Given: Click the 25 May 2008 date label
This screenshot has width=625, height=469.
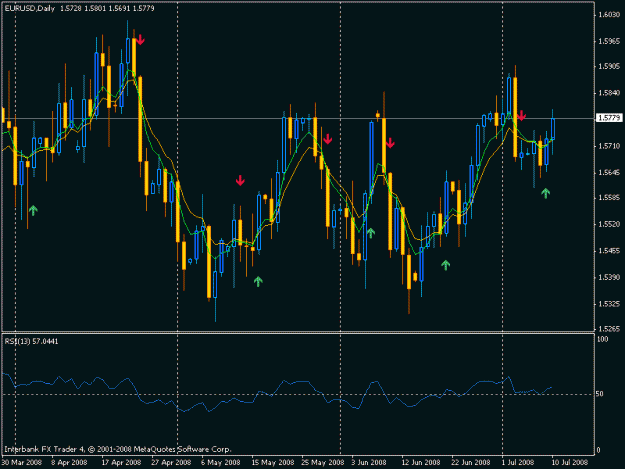Looking at the screenshot, I should (322, 462).
